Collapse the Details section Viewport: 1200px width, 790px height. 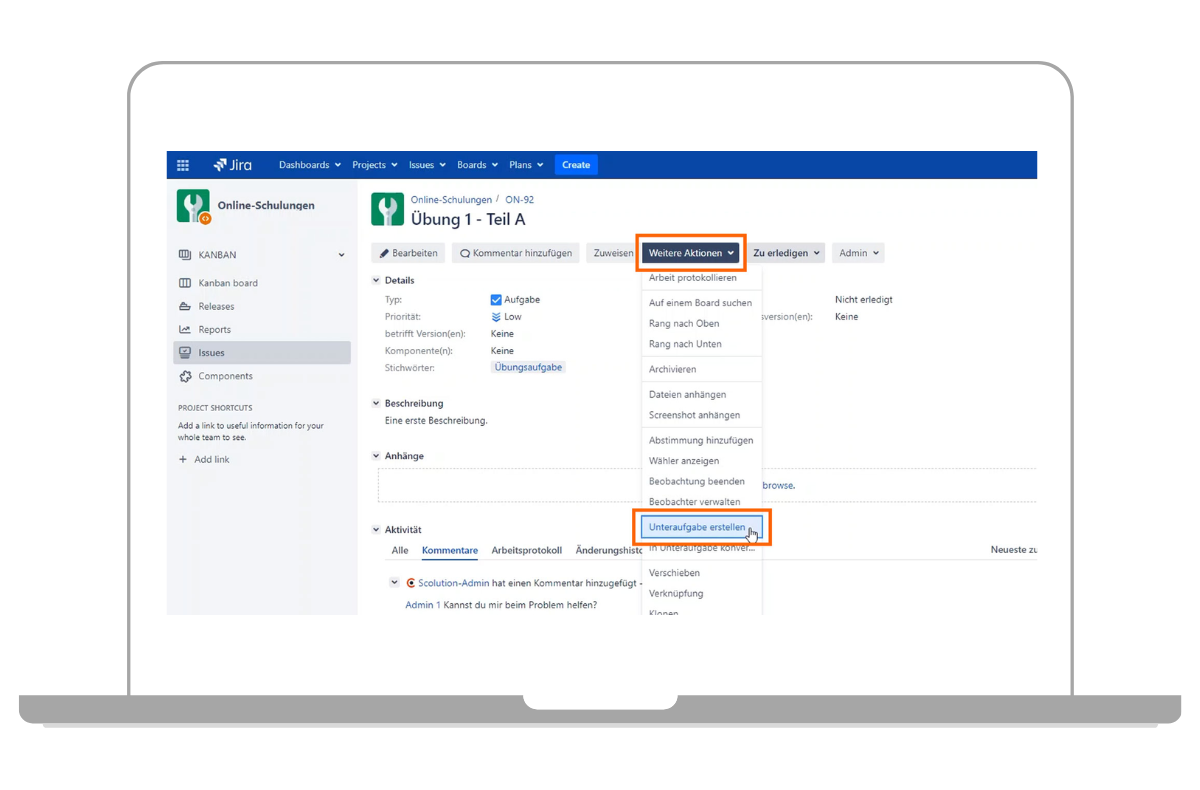coord(377,281)
